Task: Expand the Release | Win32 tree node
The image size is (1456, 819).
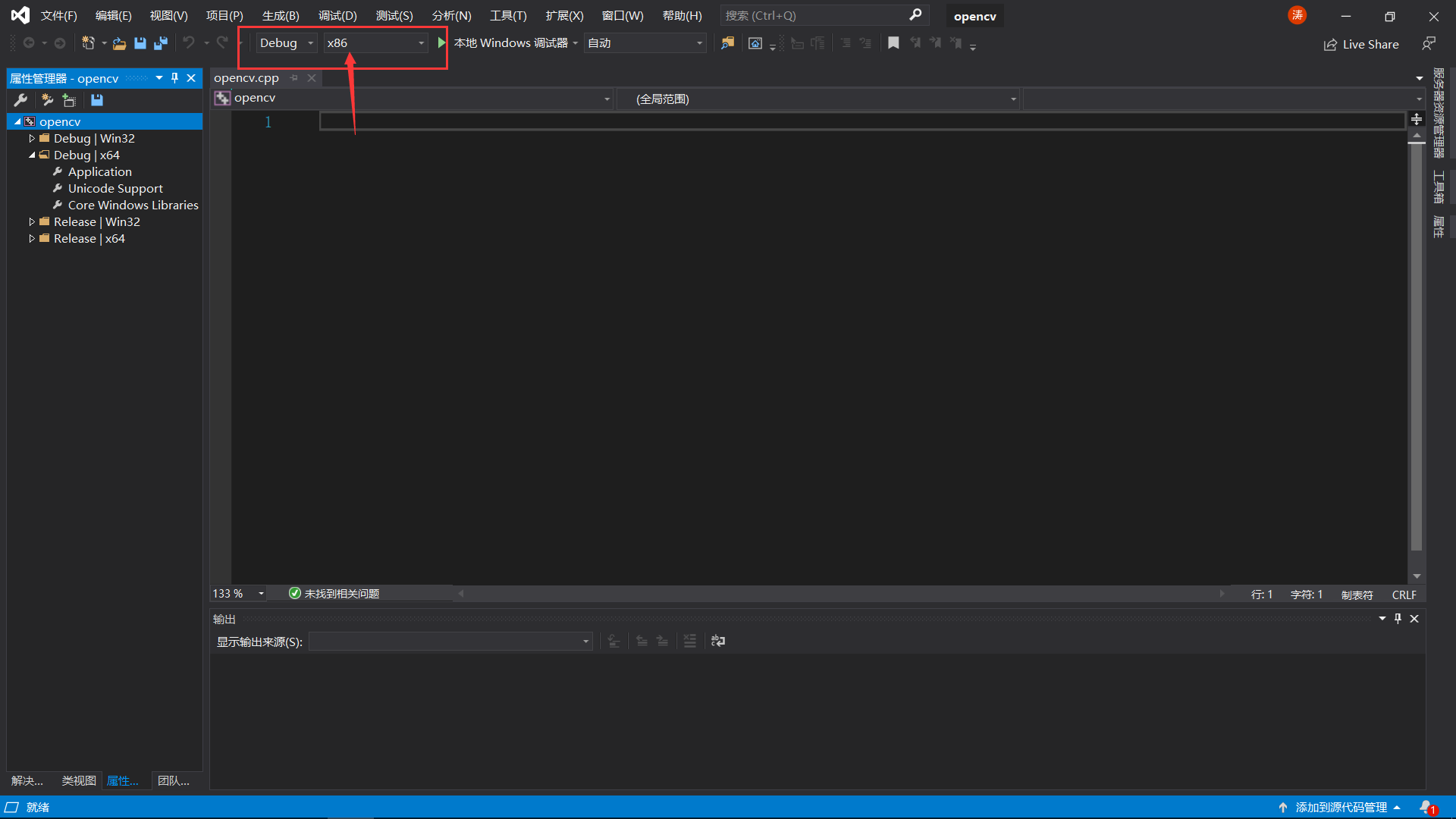Action: (x=31, y=221)
